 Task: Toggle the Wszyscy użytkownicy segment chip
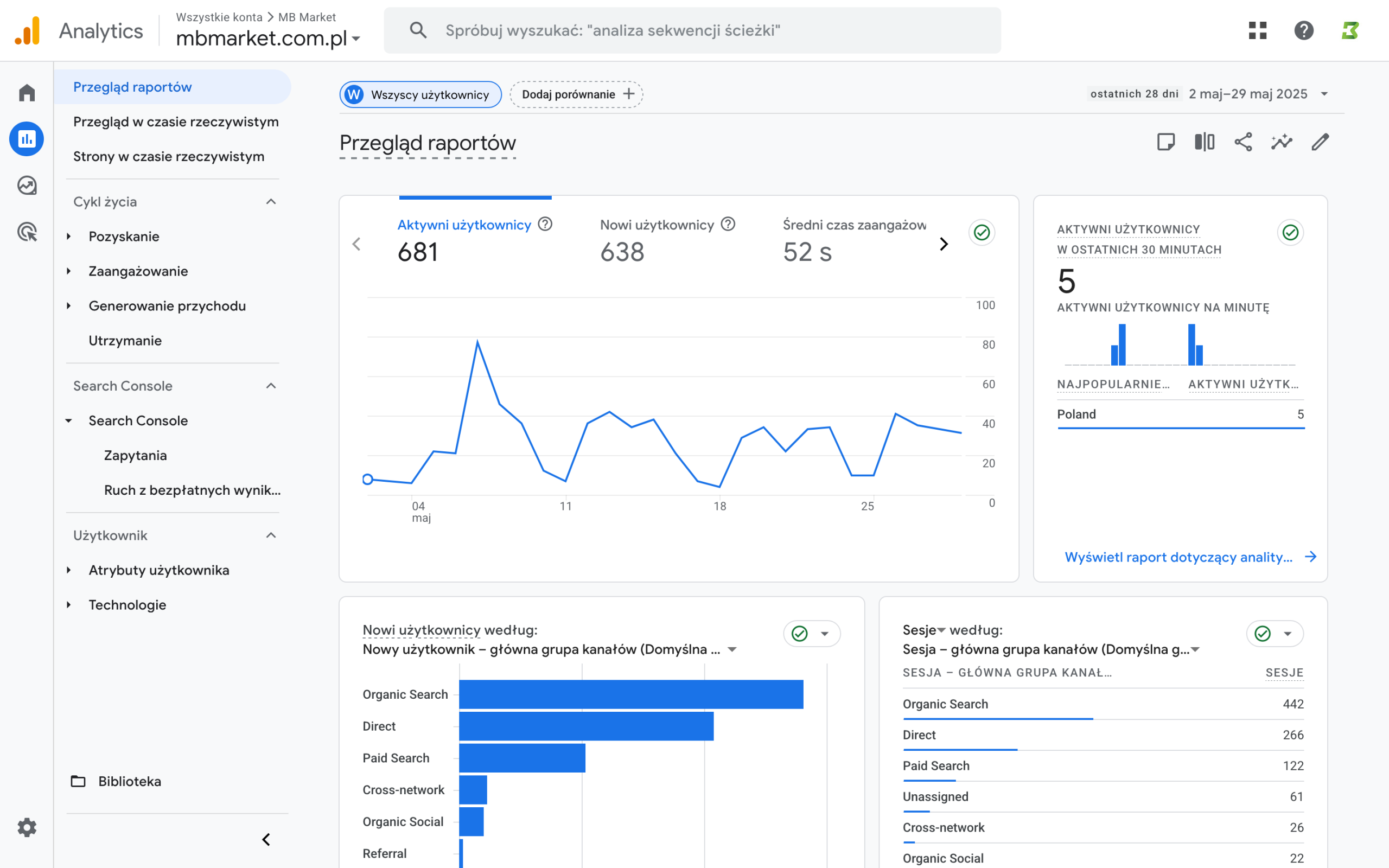420,94
